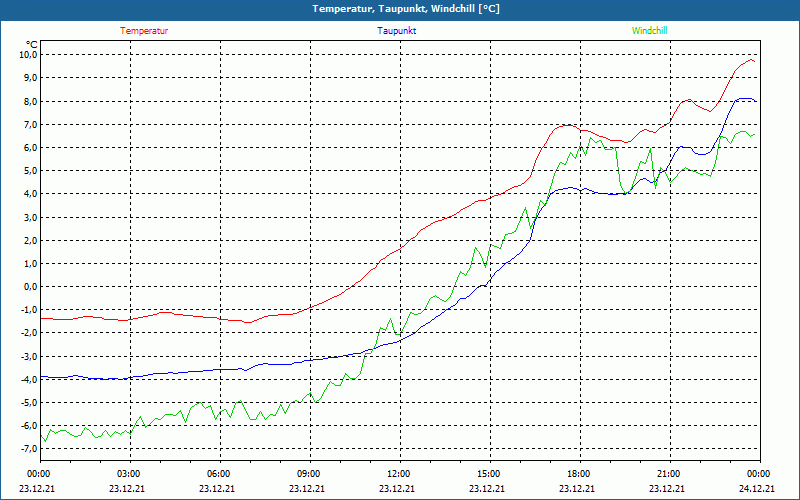Click the °C unit label on the y-axis
Screen dimensions: 800x500
[x=32, y=44]
